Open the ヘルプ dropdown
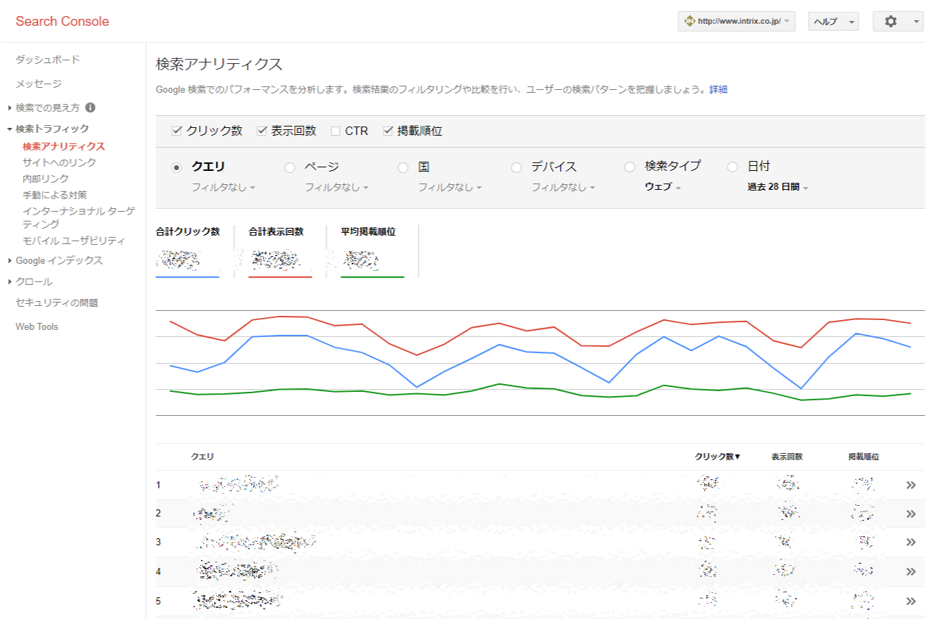The image size is (932, 619). tap(833, 21)
